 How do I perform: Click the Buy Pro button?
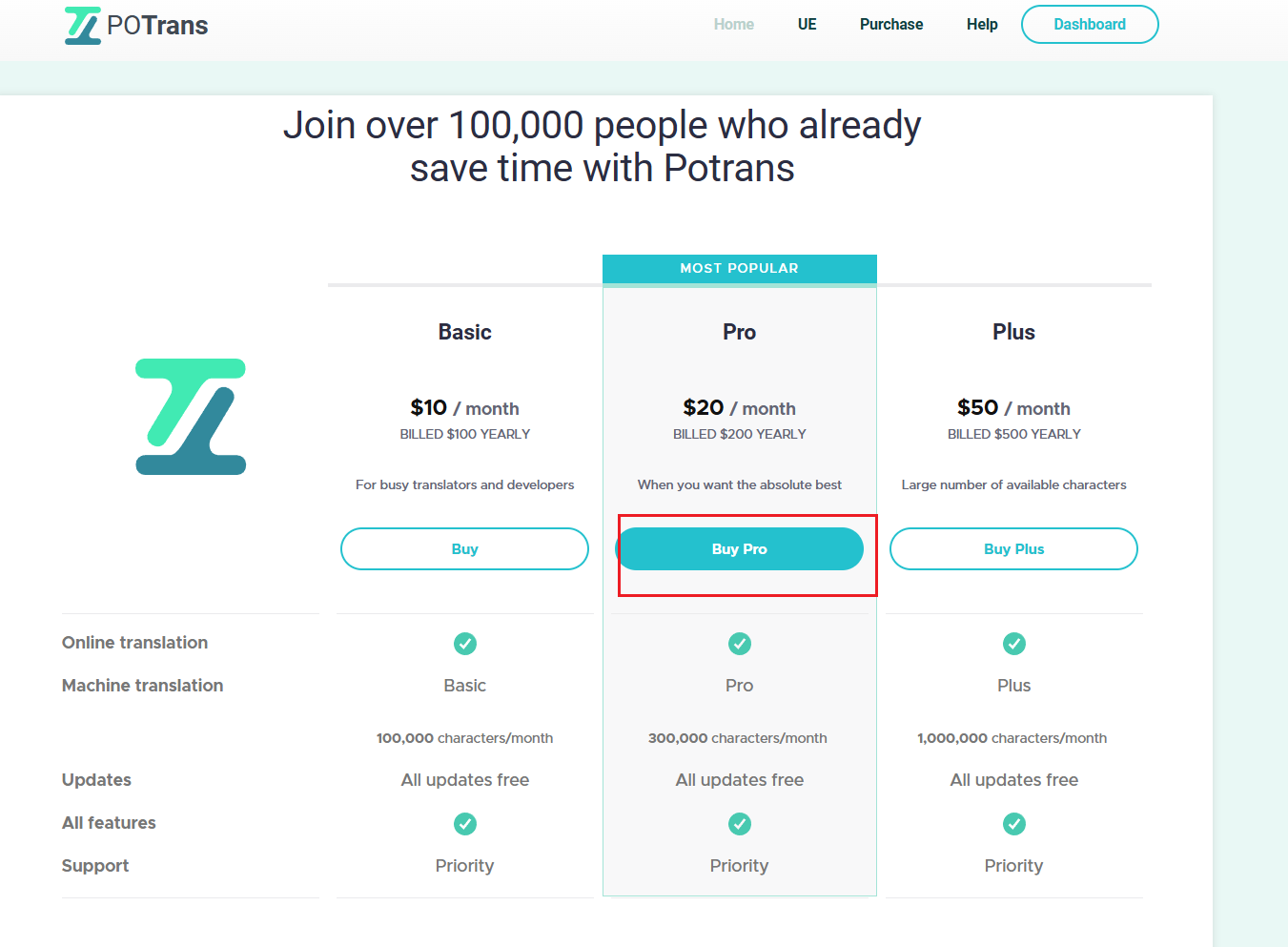[740, 549]
